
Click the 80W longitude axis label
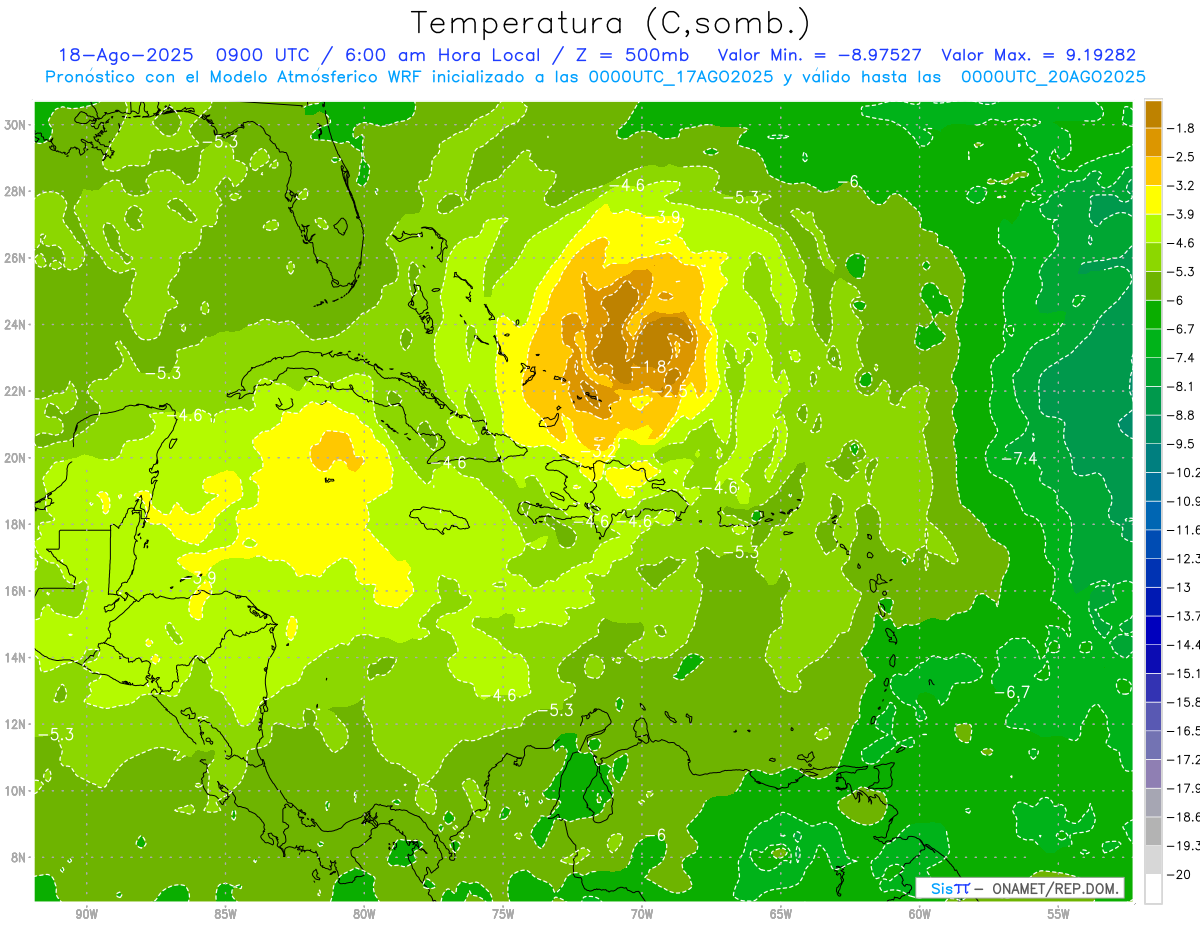coord(364,914)
